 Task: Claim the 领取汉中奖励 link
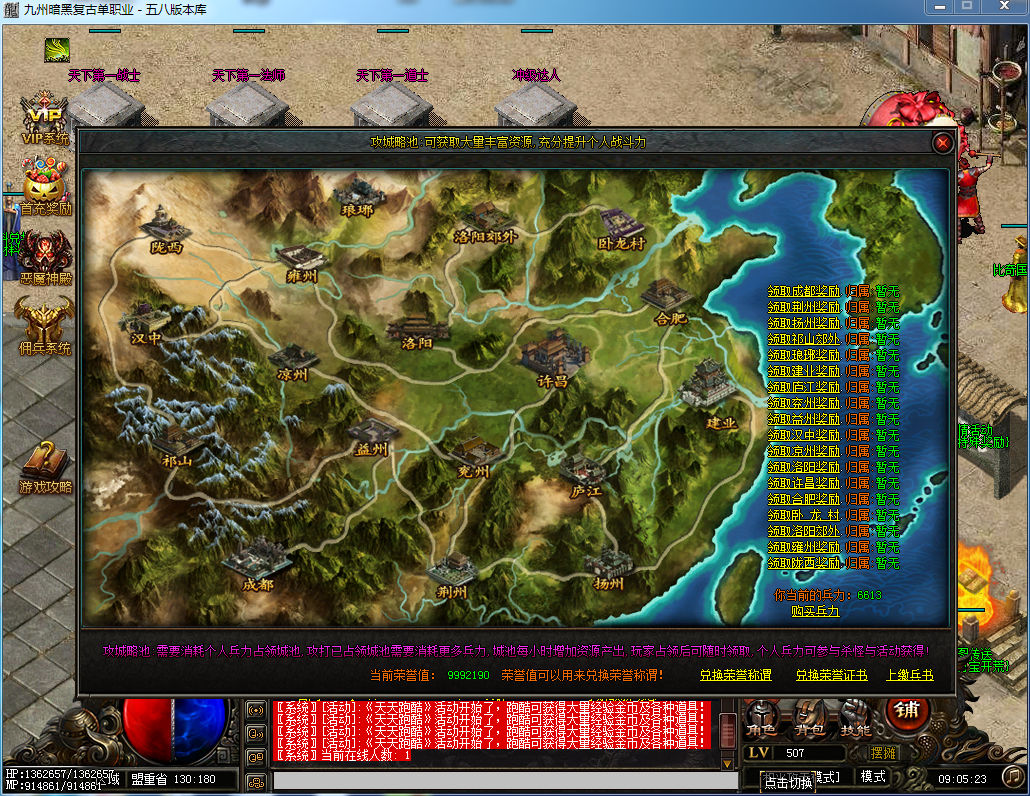(x=803, y=435)
